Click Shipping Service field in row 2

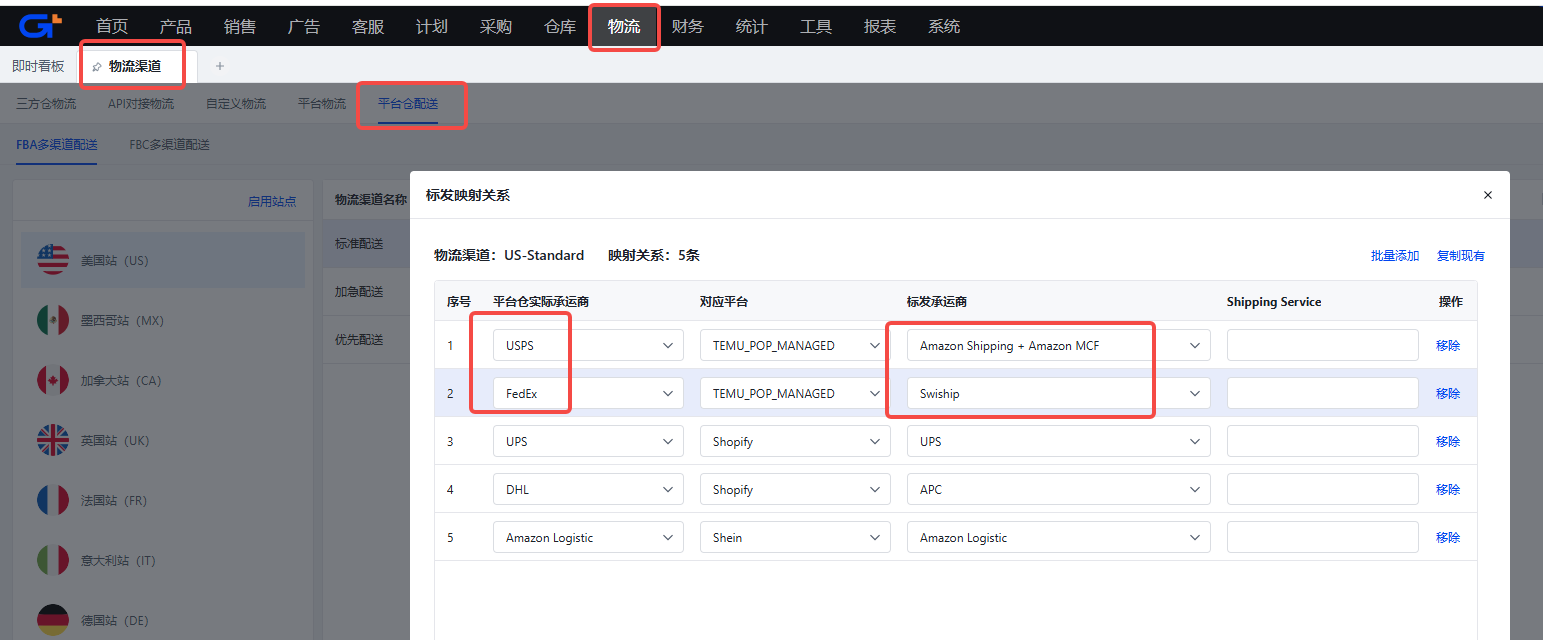pyautogui.click(x=1323, y=393)
